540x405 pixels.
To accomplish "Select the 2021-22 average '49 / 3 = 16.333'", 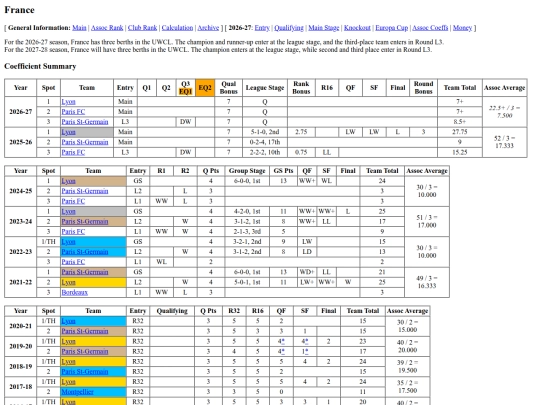I will click(x=427, y=282).
